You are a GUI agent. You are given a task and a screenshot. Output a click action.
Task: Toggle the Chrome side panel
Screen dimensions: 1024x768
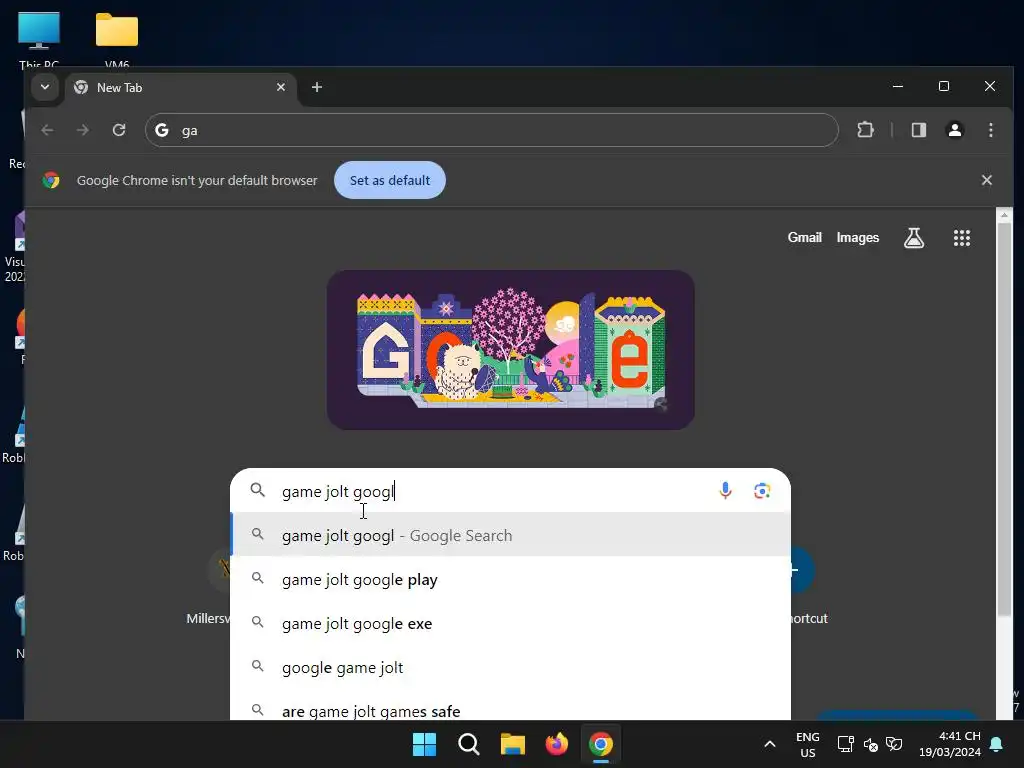(919, 130)
